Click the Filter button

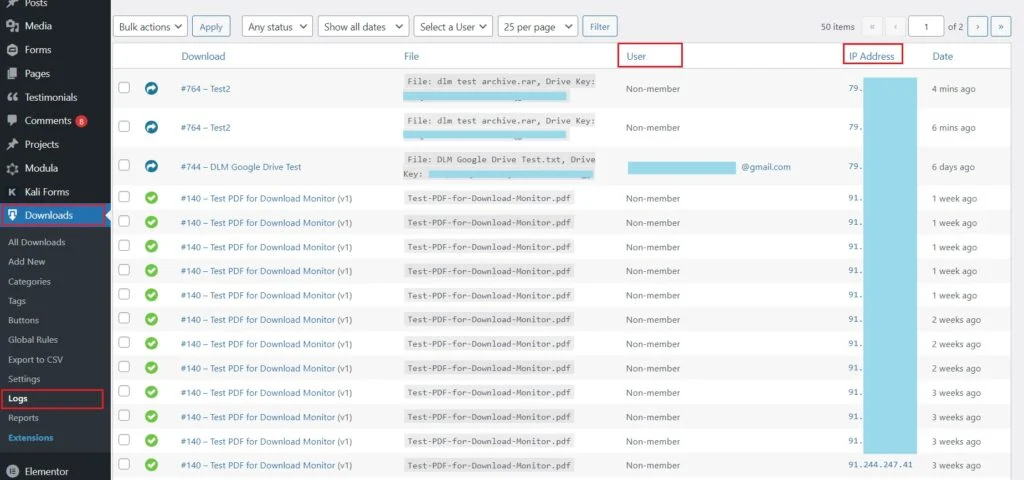point(600,27)
